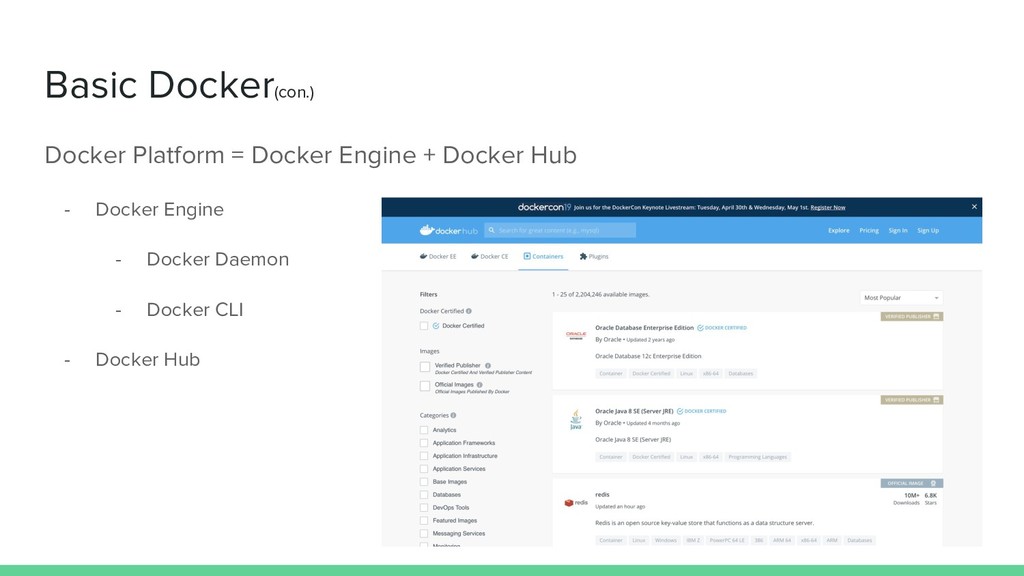Open Oracle Database Enterprise Edition title
Image resolution: width=1024 pixels, height=576 pixels.
point(645,328)
